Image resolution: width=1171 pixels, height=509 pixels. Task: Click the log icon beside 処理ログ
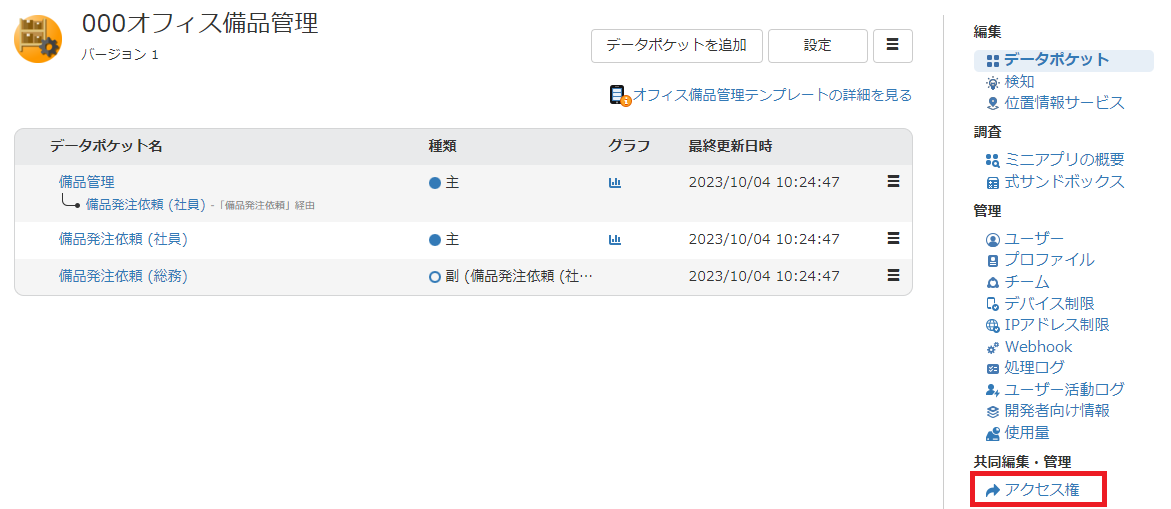pyautogui.click(x=993, y=369)
